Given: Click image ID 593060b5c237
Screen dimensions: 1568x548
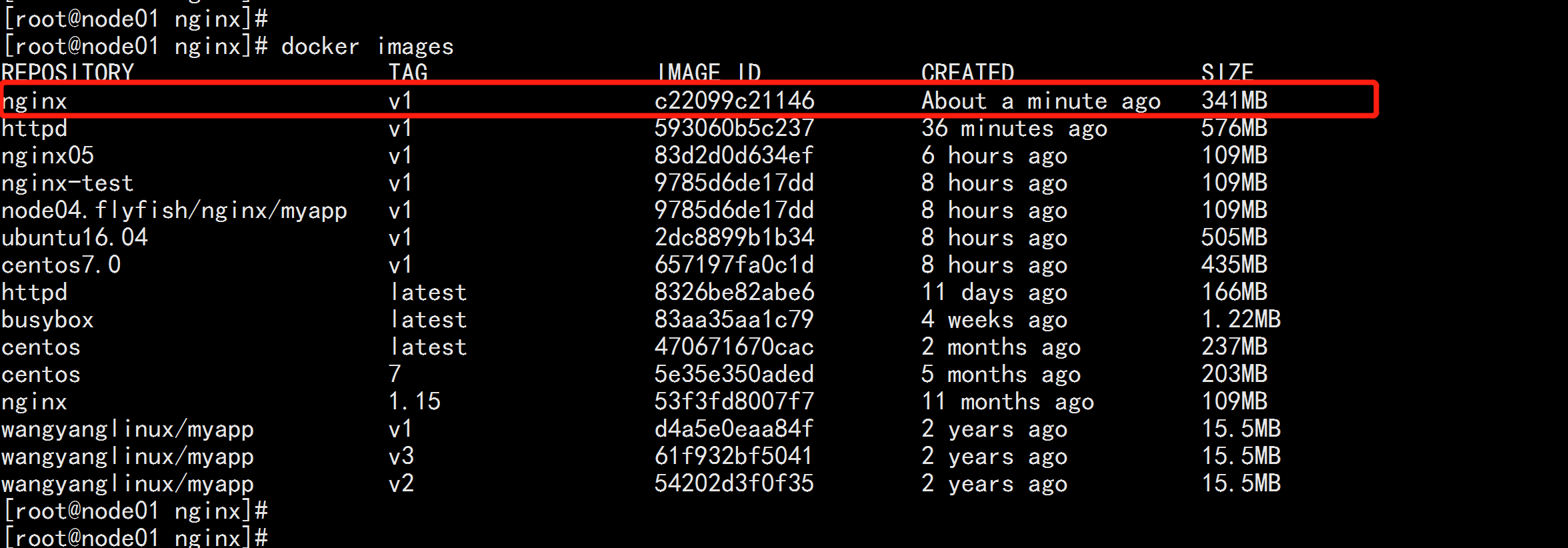Looking at the screenshot, I should point(734,128).
